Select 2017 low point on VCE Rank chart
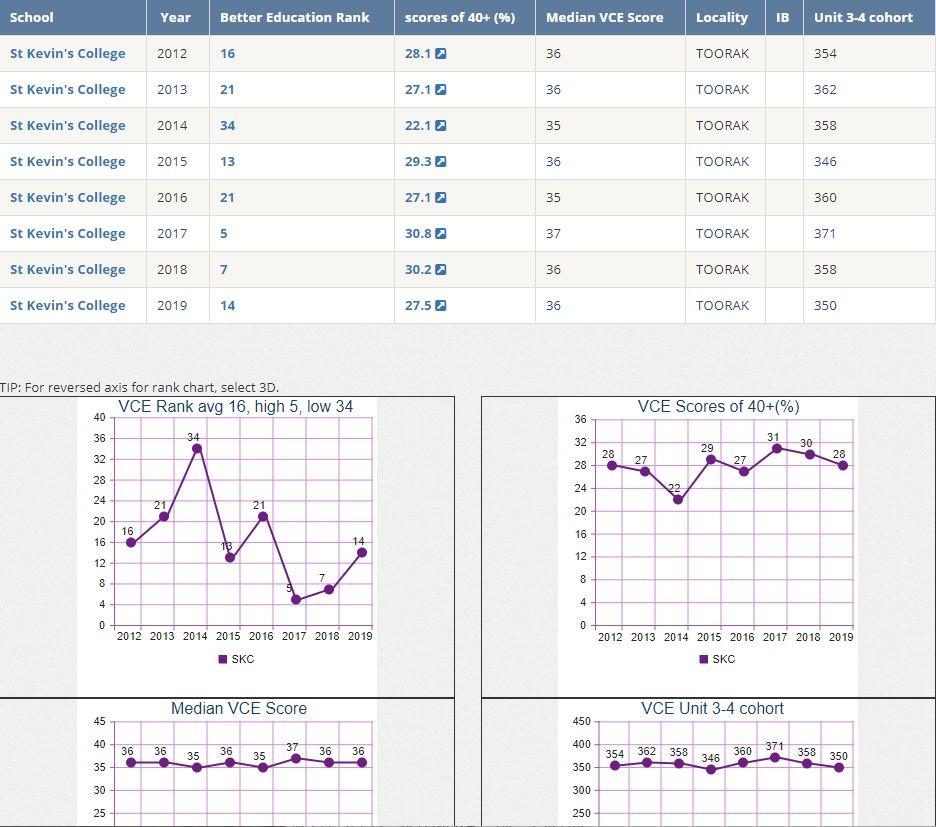Image resolution: width=936 pixels, height=827 pixels. tap(296, 600)
